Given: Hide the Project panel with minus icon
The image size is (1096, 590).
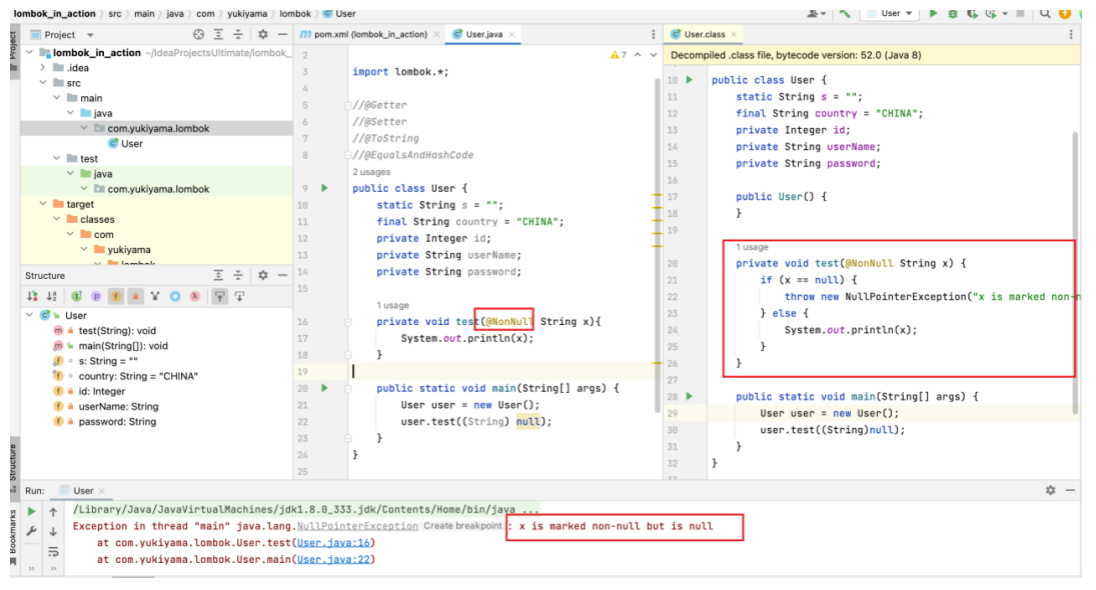Looking at the screenshot, I should 282,34.
